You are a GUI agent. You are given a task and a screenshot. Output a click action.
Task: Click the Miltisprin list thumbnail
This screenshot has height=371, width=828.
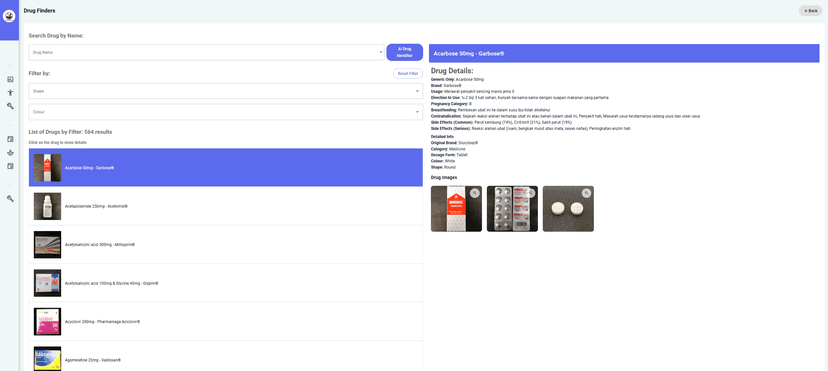pos(48,245)
